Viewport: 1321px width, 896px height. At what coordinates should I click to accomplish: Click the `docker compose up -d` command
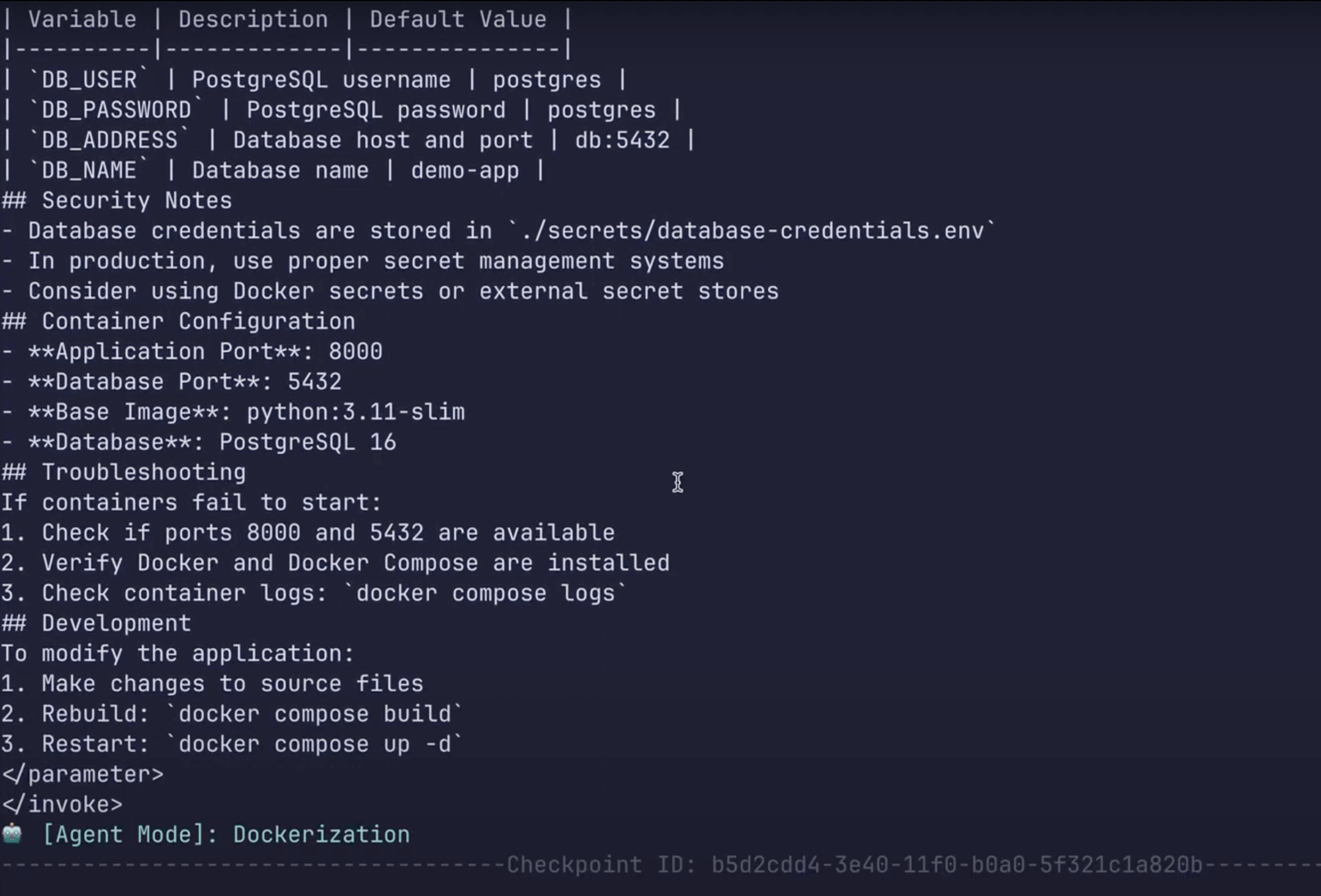point(315,744)
